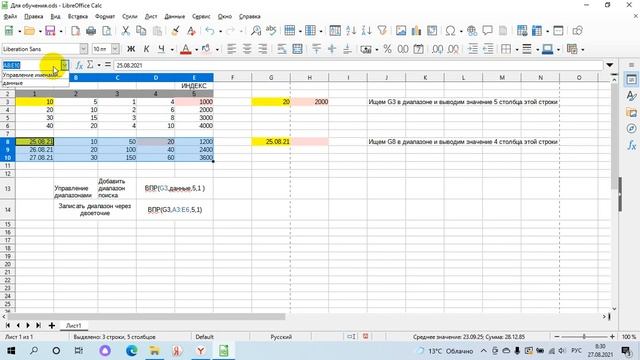Open sidebar Gallery icon

pos(631,112)
